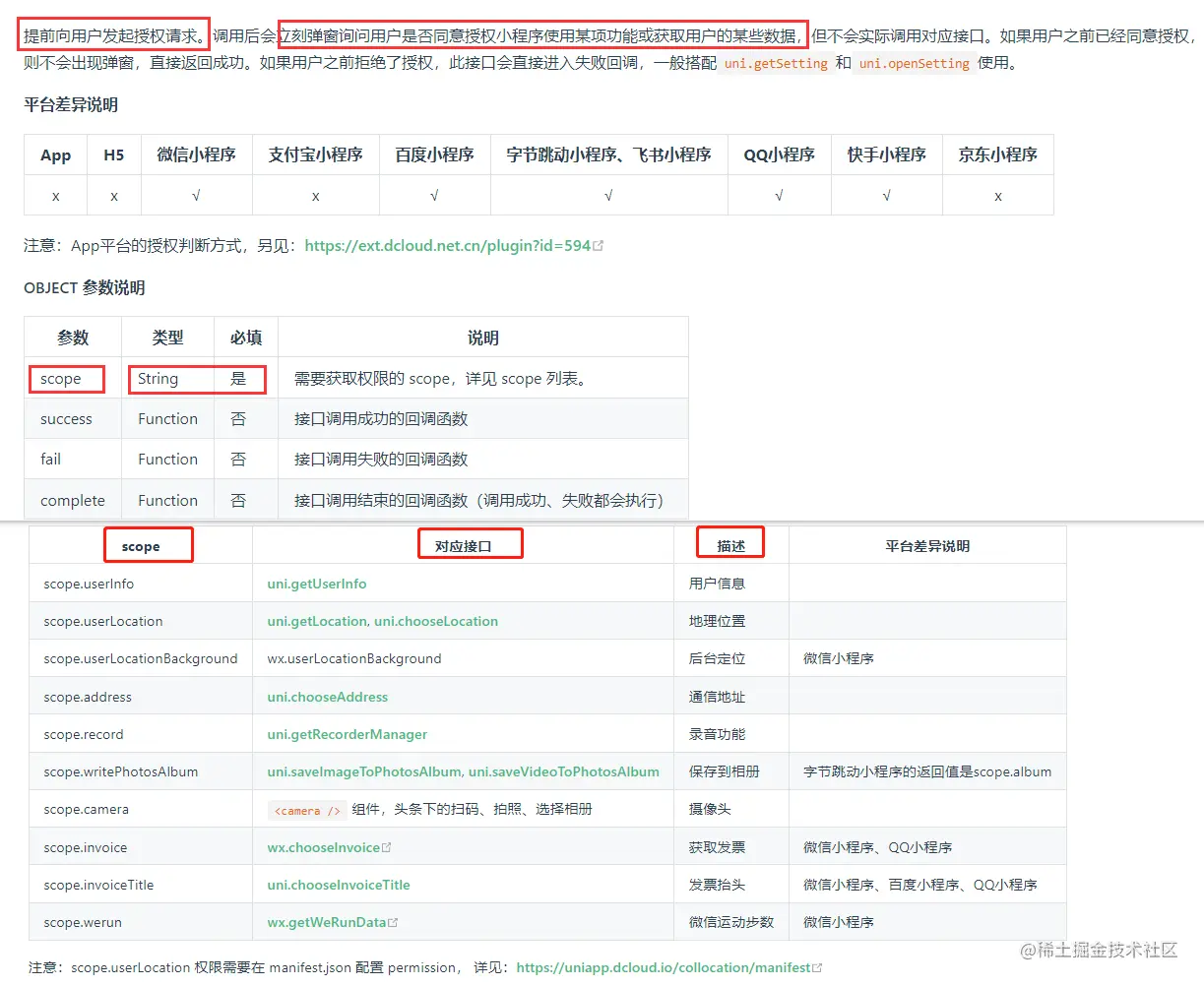Open uni.saveImageToPhotosAlbum link
The height and width of the screenshot is (986, 1204).
click(x=364, y=771)
